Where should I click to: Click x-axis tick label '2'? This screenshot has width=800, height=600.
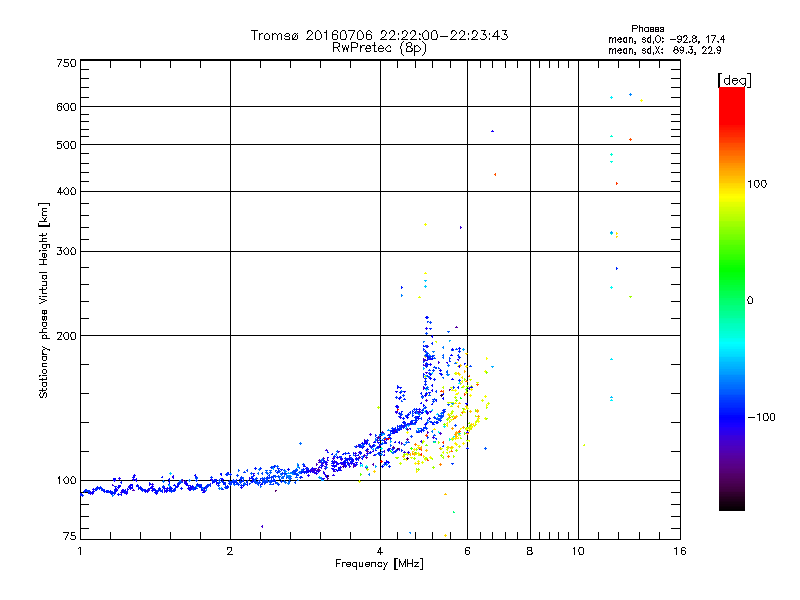coord(230,551)
